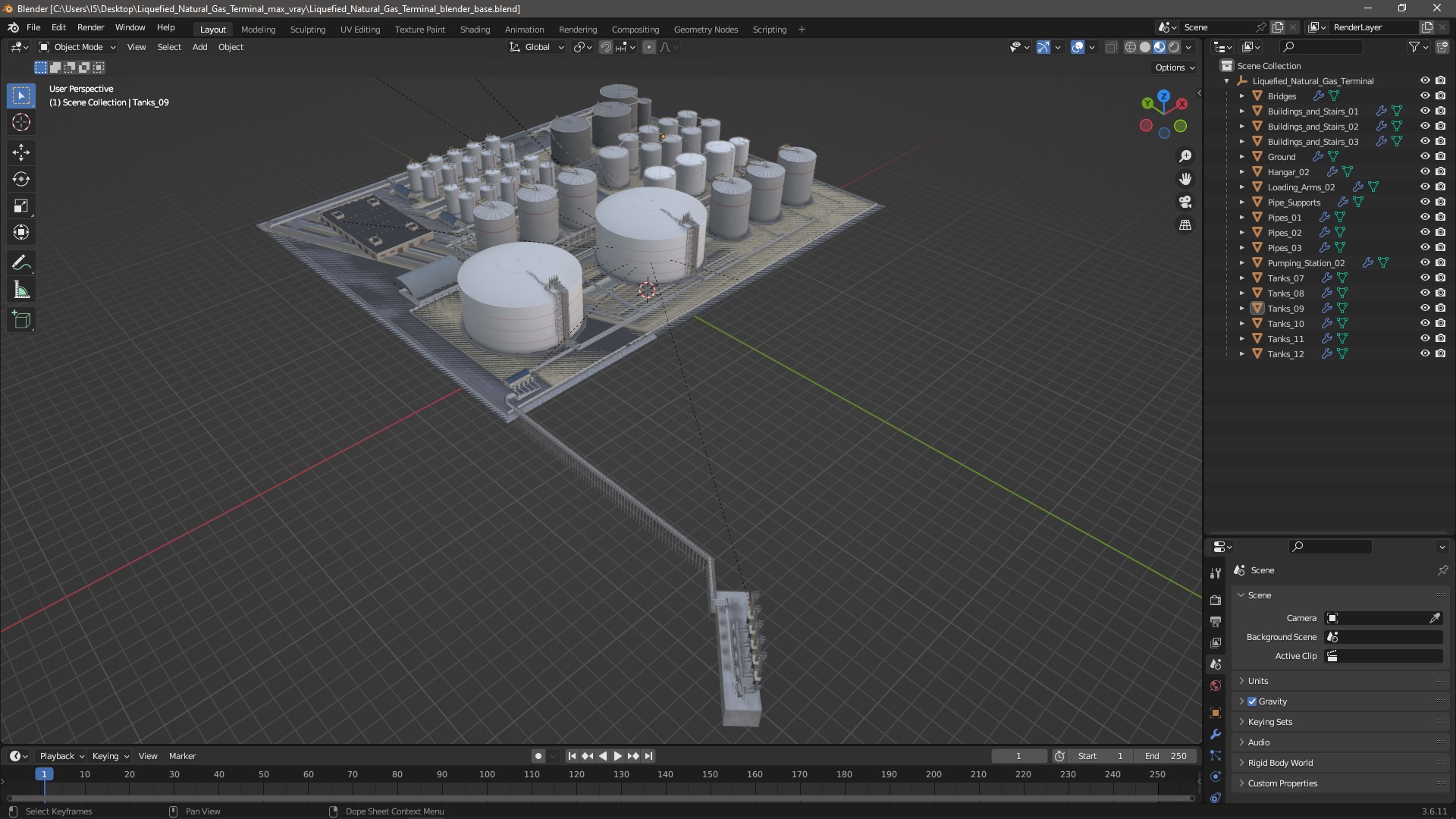Open the Object Mode dropdown

click(77, 47)
